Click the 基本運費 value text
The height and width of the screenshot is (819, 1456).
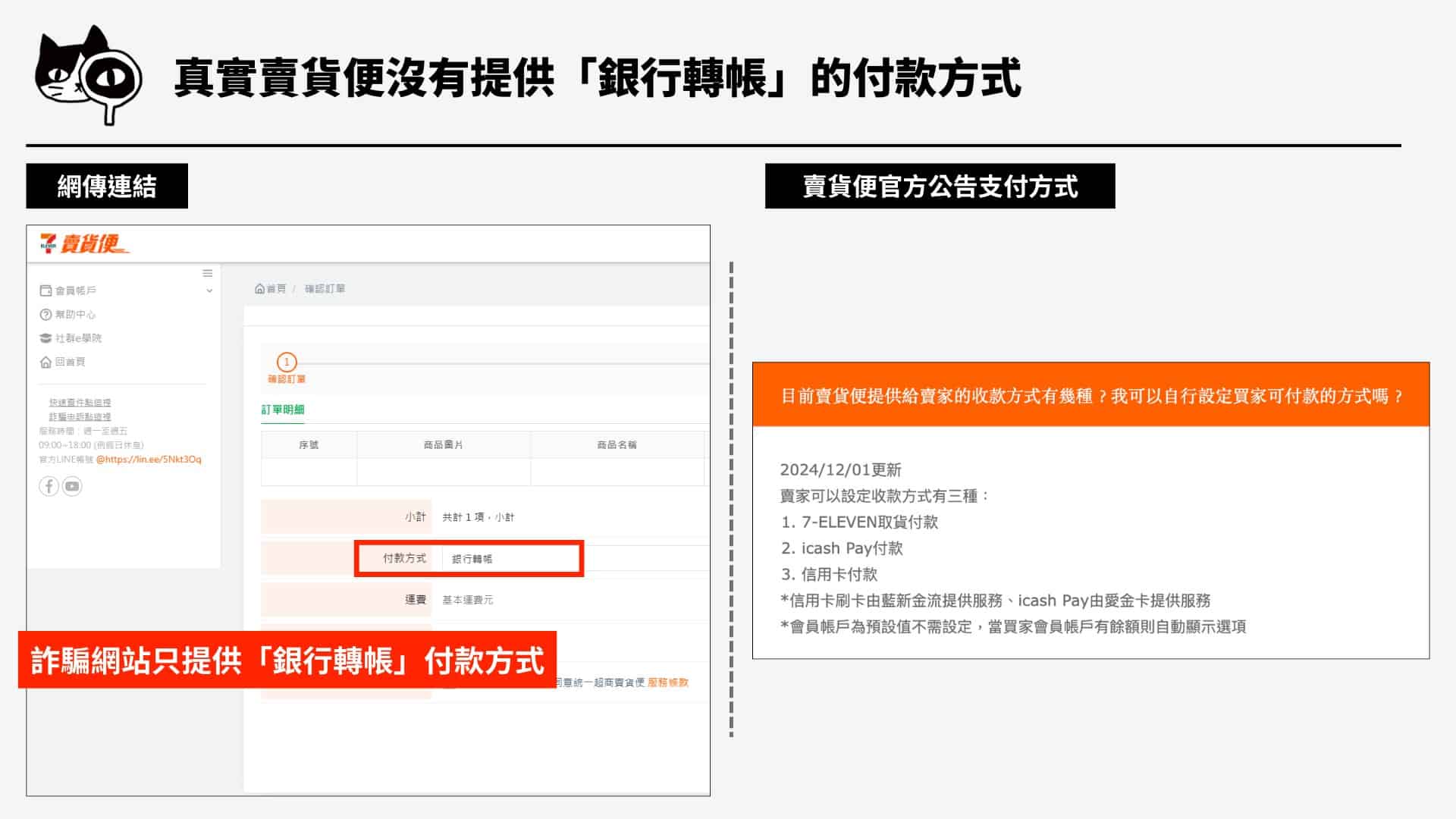click(467, 600)
